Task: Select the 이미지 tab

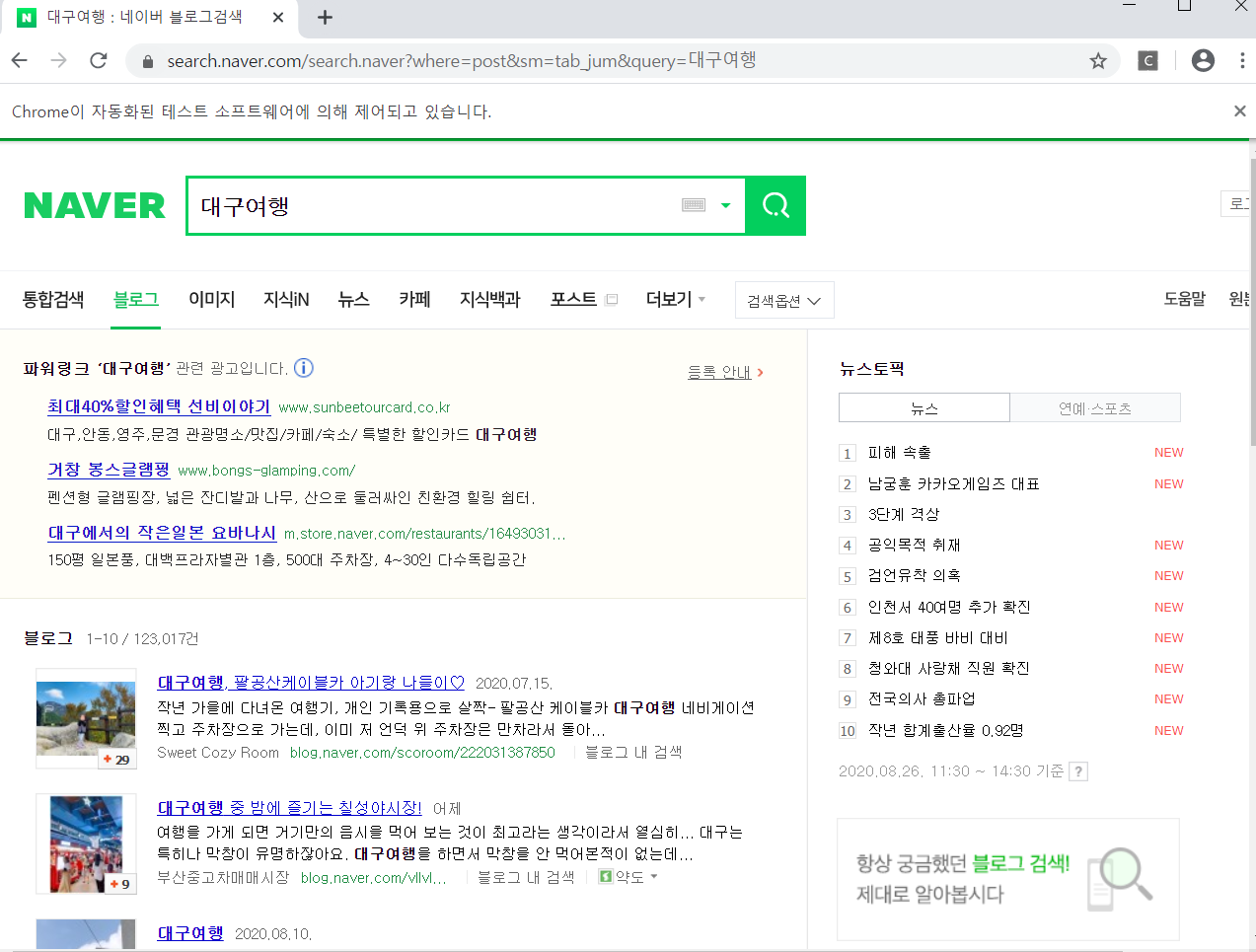Action: coord(212,299)
